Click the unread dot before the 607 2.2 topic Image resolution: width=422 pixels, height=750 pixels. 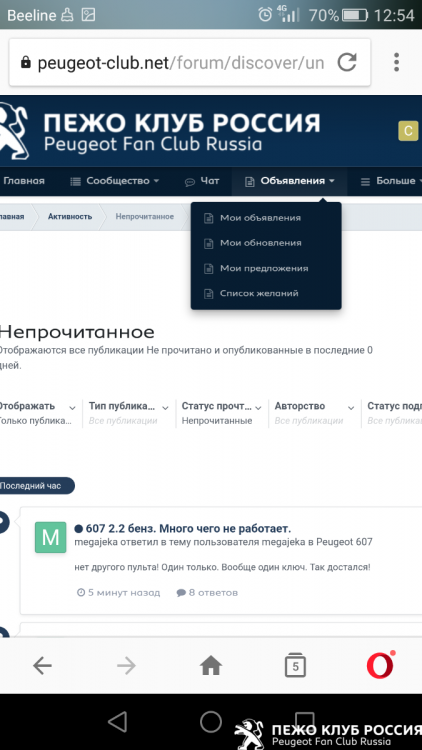[x=79, y=529]
